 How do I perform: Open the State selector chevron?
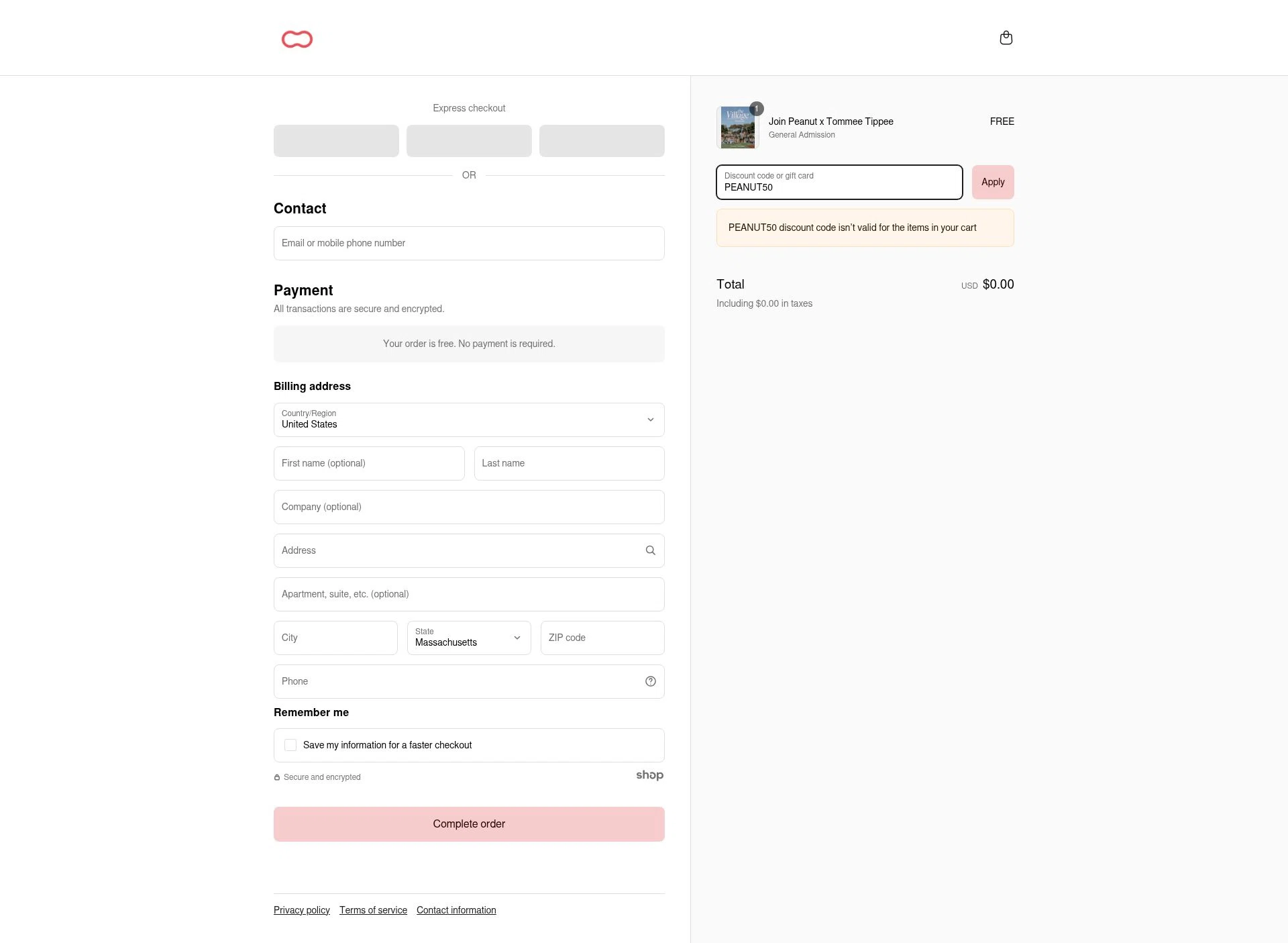[516, 638]
